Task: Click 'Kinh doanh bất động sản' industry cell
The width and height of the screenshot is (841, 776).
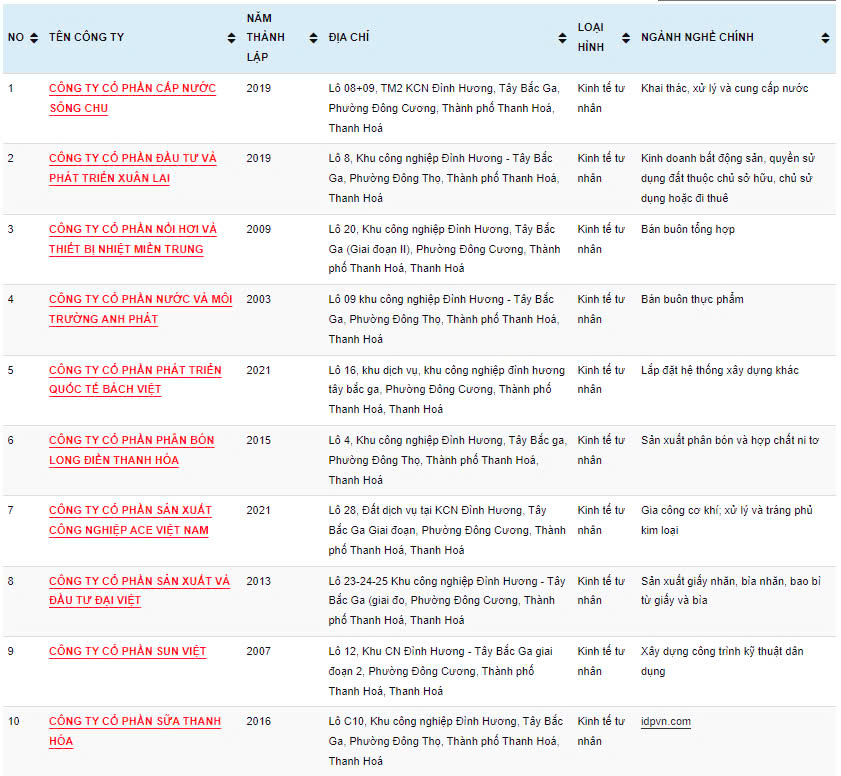Action: [727, 178]
